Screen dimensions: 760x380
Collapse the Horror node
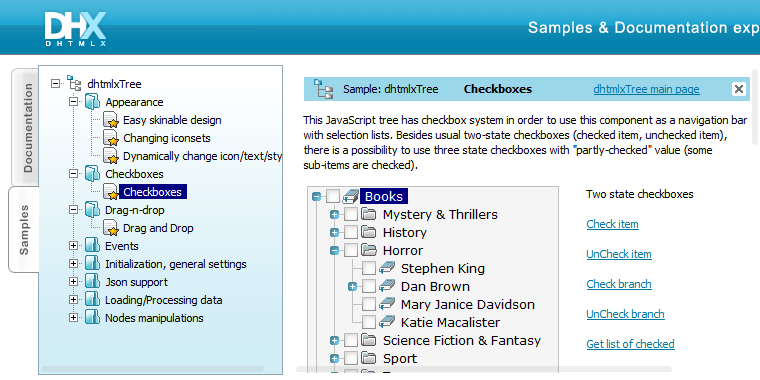334,251
